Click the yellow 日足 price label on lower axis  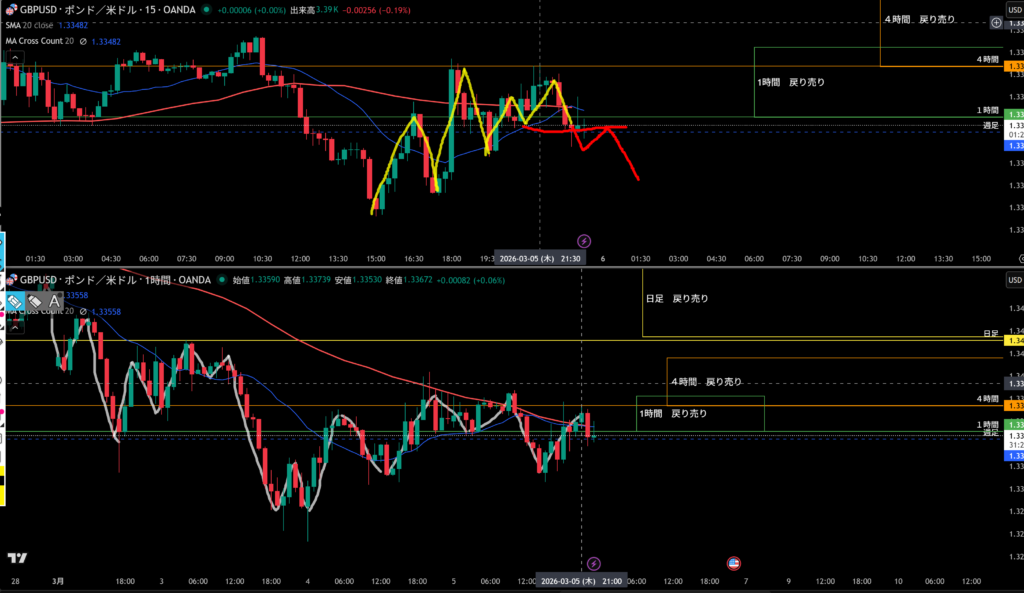click(1014, 341)
